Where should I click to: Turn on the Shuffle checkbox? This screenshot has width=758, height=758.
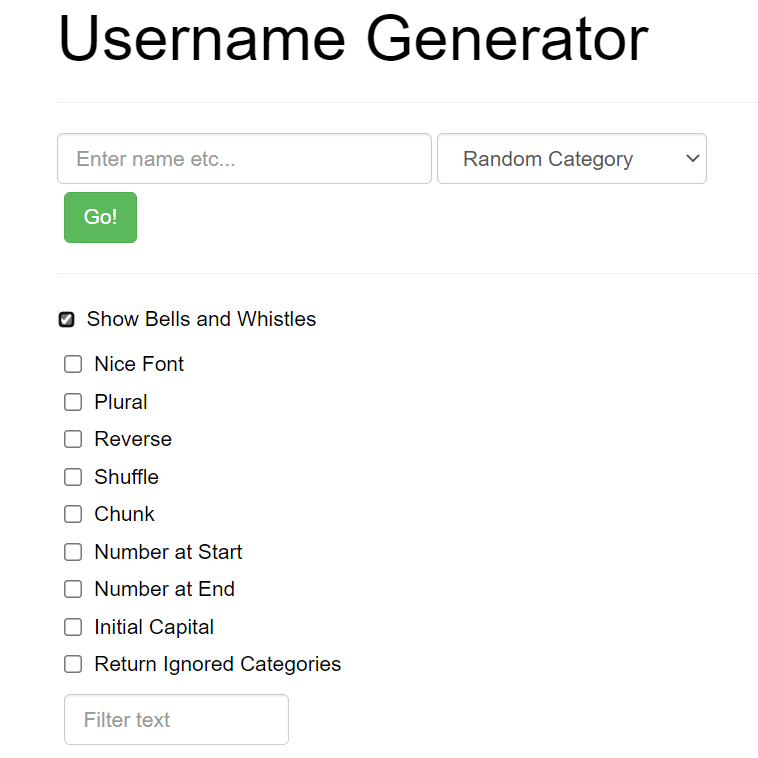point(73,477)
